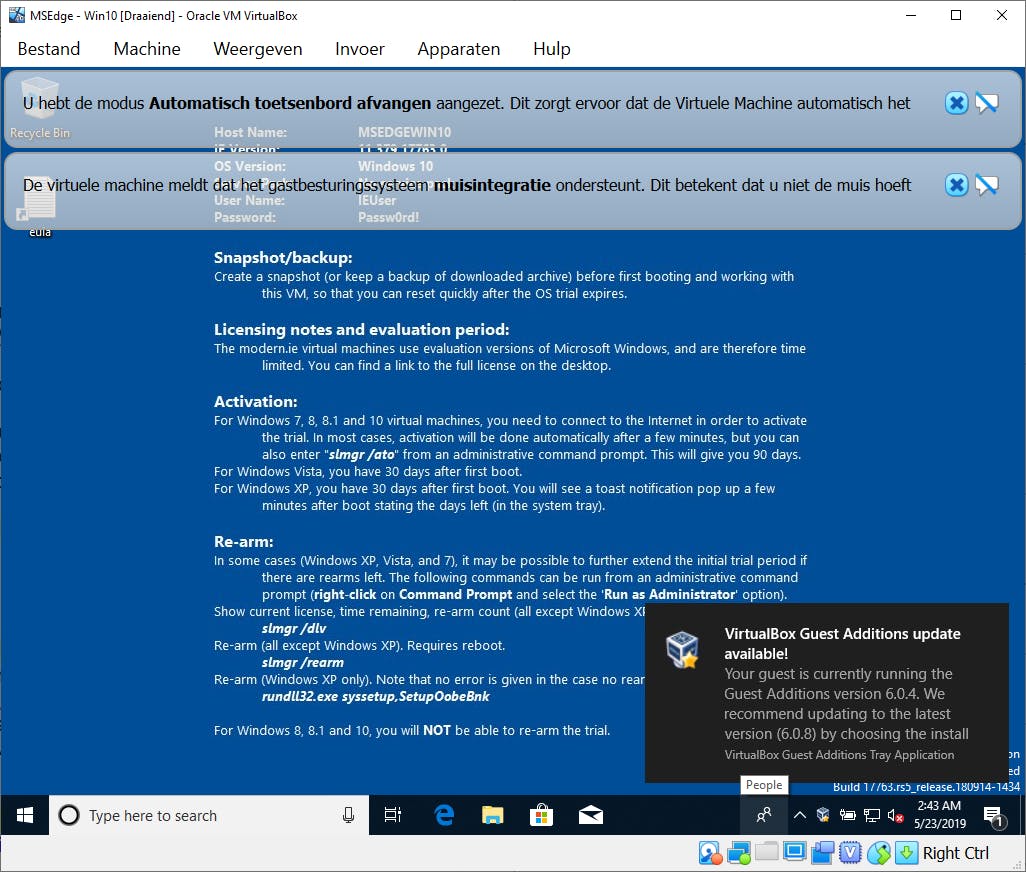Open the Action Center notifications icon

995,816
